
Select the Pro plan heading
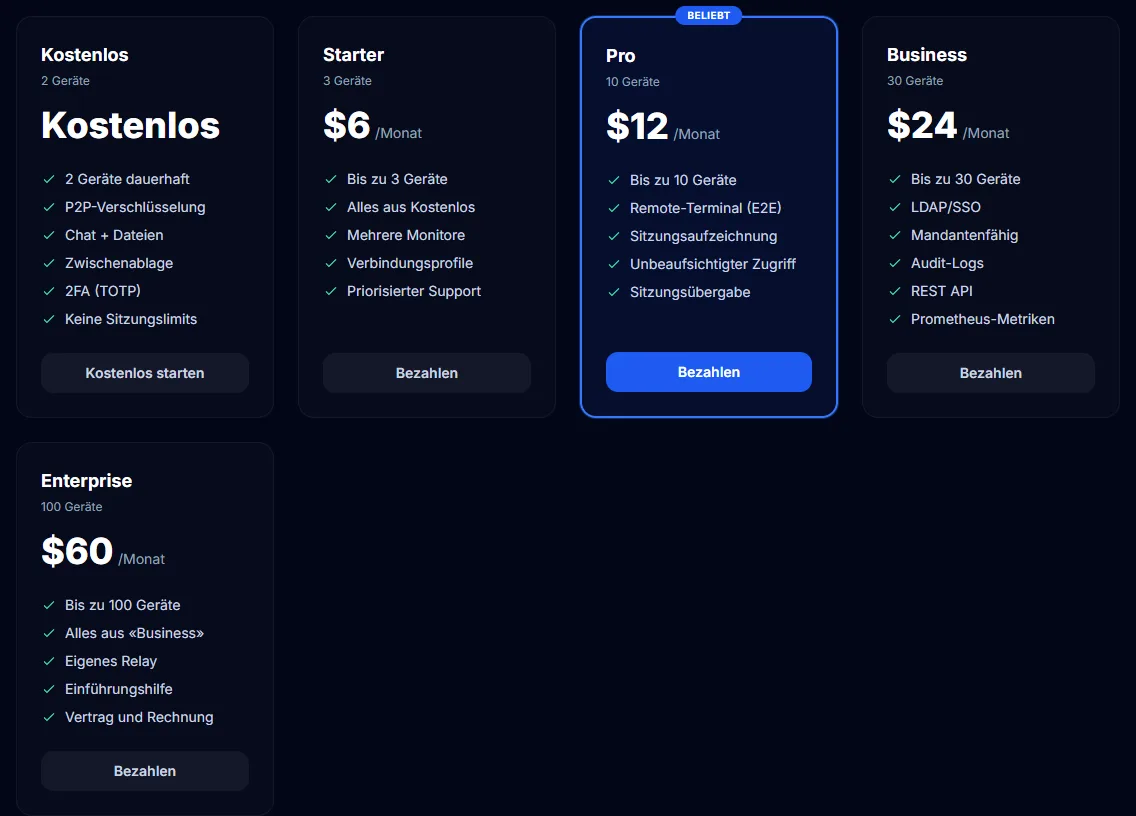coord(621,56)
